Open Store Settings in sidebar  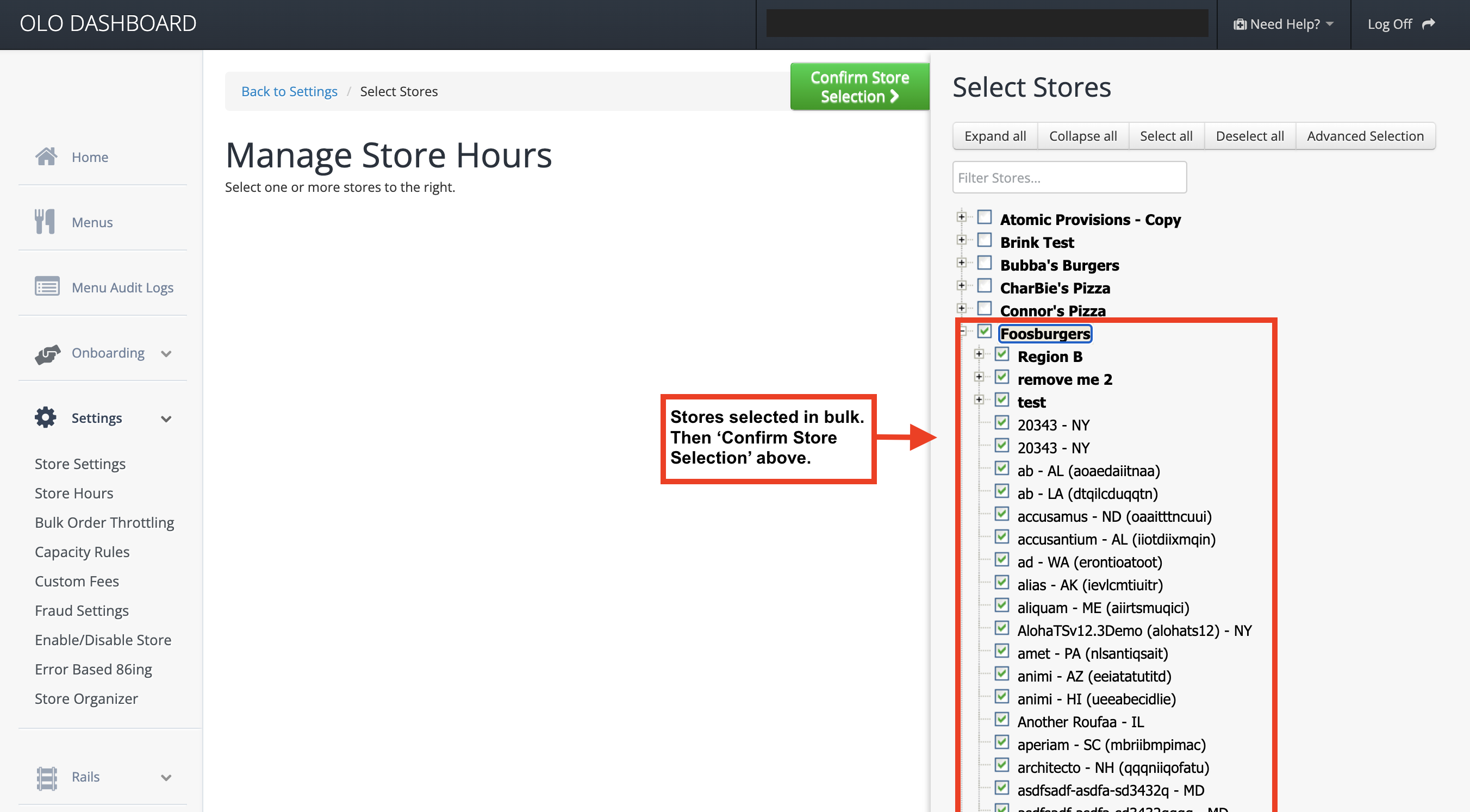click(80, 464)
